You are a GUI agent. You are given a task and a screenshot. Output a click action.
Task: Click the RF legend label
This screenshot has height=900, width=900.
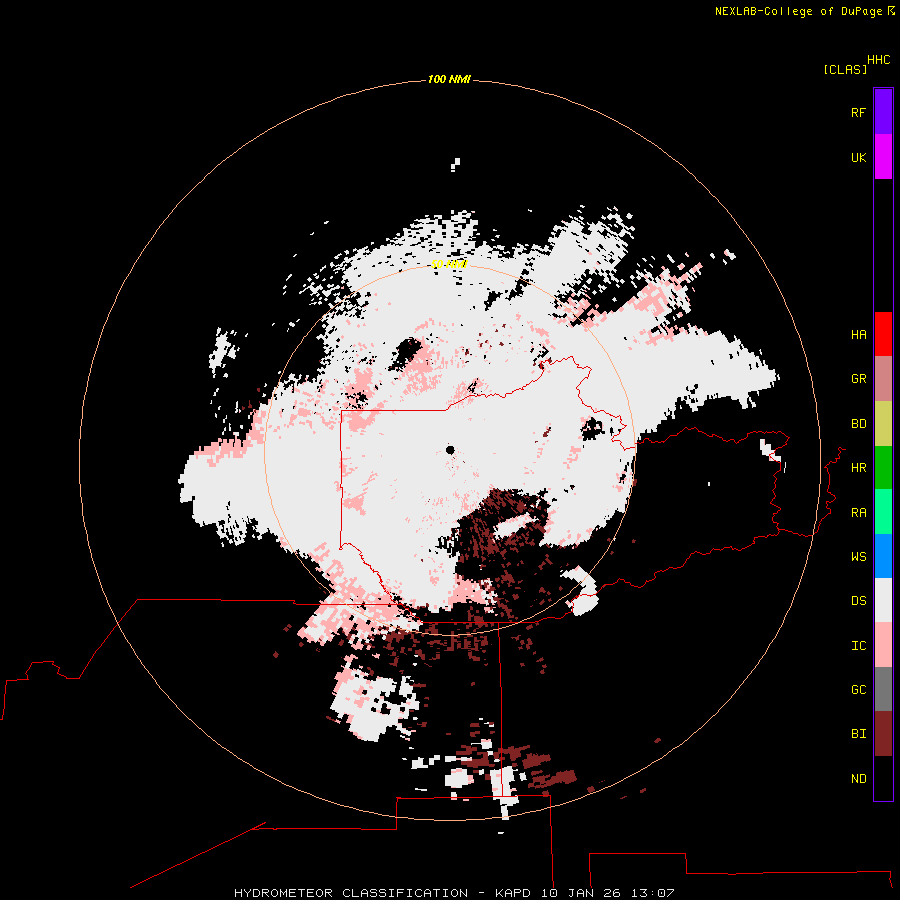coord(858,112)
